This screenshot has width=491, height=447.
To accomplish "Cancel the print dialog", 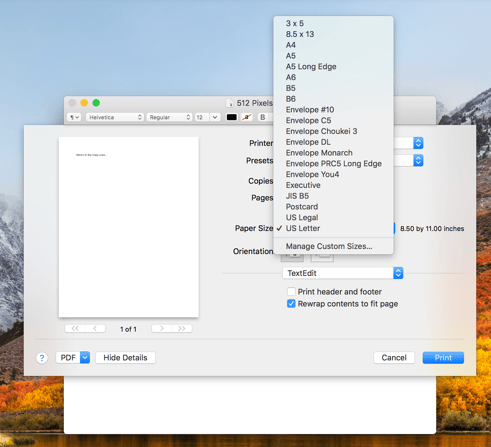I will click(394, 358).
